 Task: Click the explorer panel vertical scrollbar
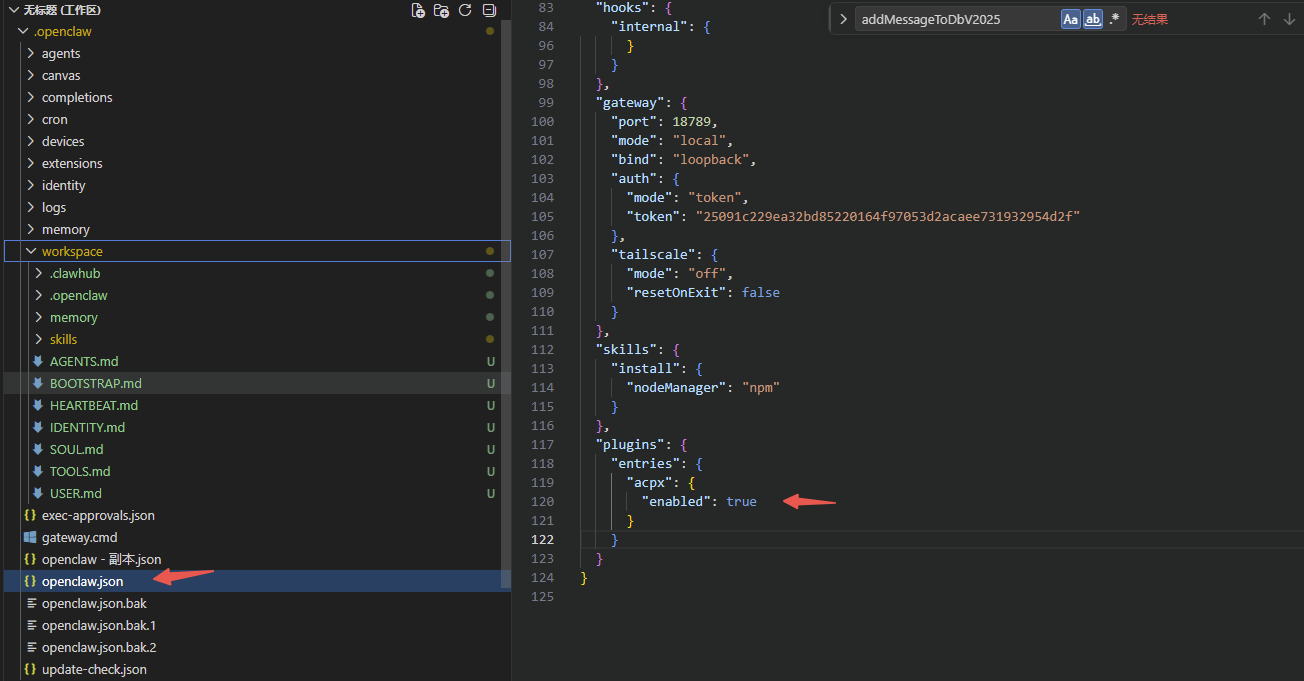pos(506,300)
